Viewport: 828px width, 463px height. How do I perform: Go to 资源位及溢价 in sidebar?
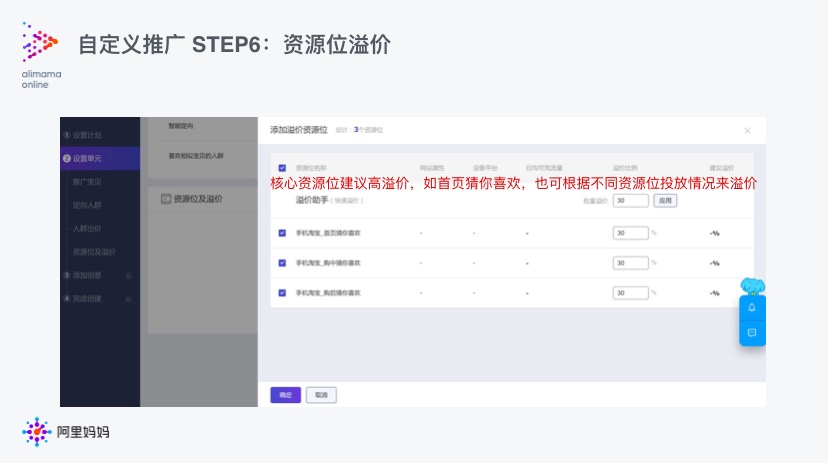pos(94,252)
